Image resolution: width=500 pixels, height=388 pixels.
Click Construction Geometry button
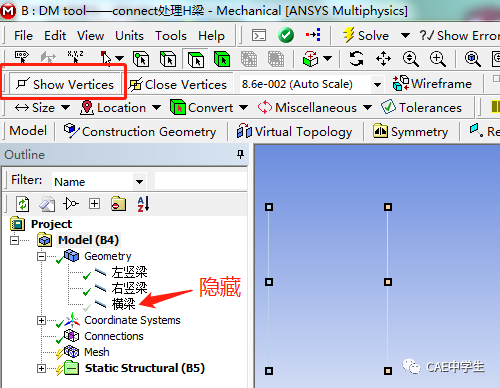140,131
